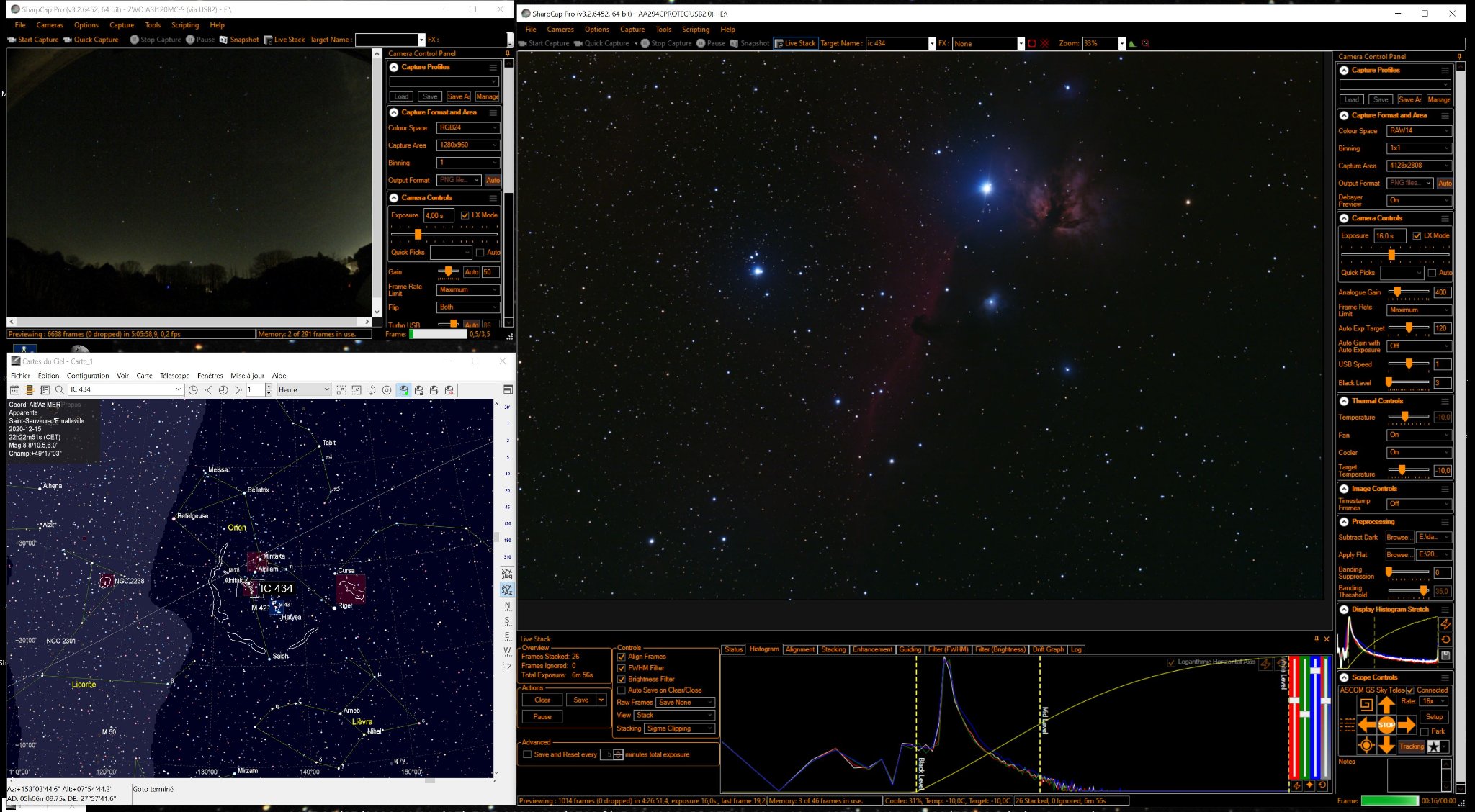Click Quick Capture in the ASI120MC-S SharpCap window
This screenshot has height=812, width=1475.
(91, 40)
